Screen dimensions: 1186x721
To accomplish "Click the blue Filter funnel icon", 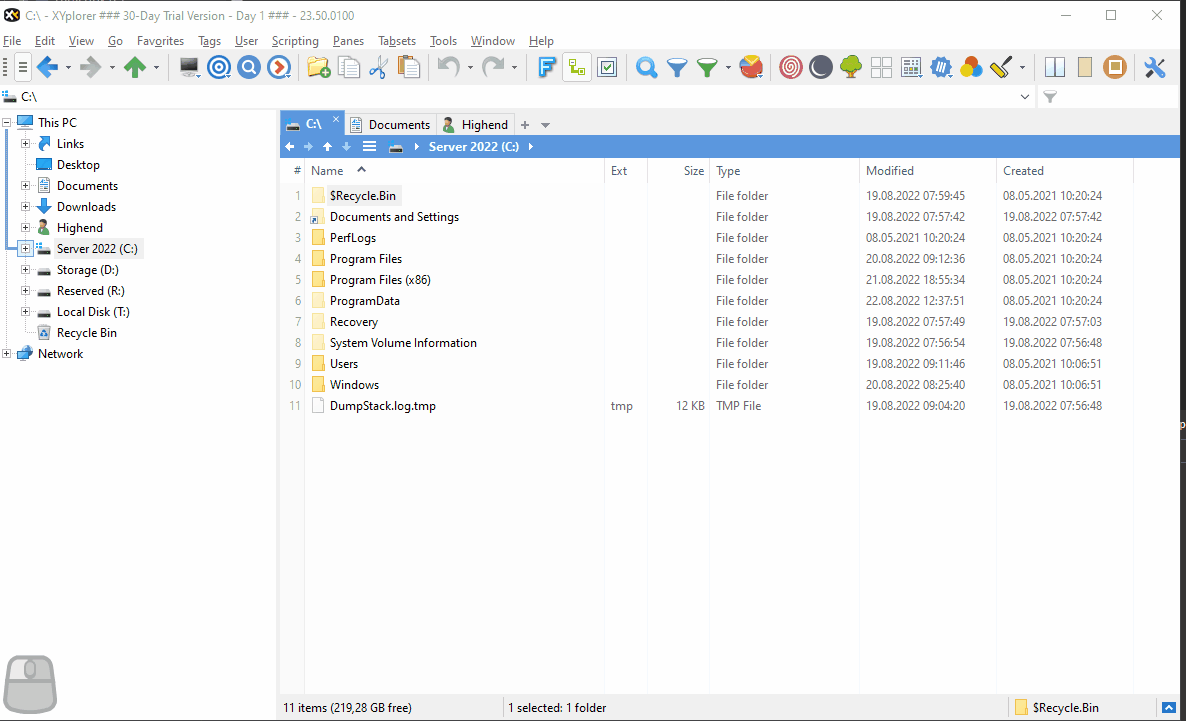I will (677, 68).
